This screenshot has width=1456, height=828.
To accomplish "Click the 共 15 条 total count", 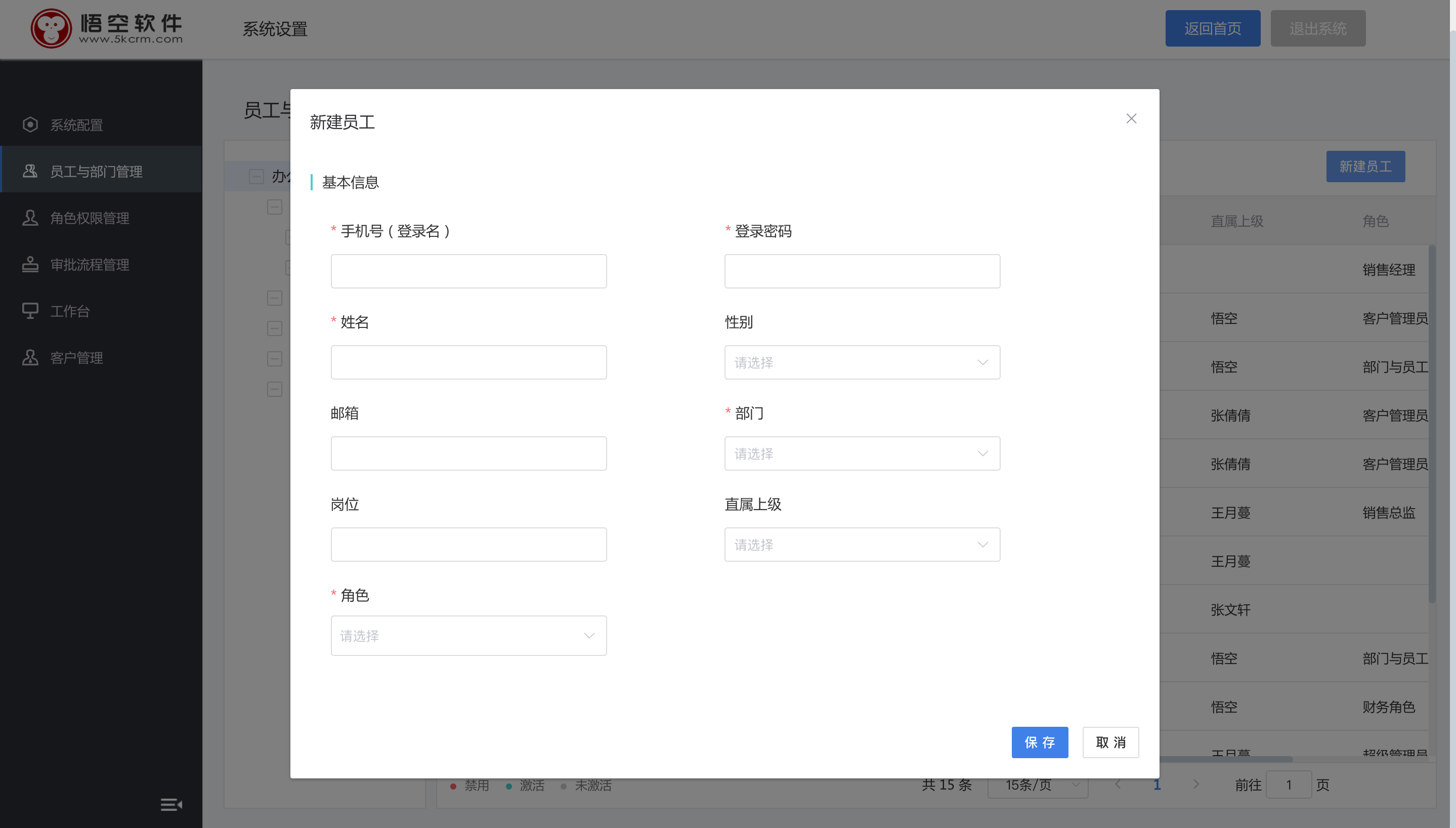I will 946,785.
